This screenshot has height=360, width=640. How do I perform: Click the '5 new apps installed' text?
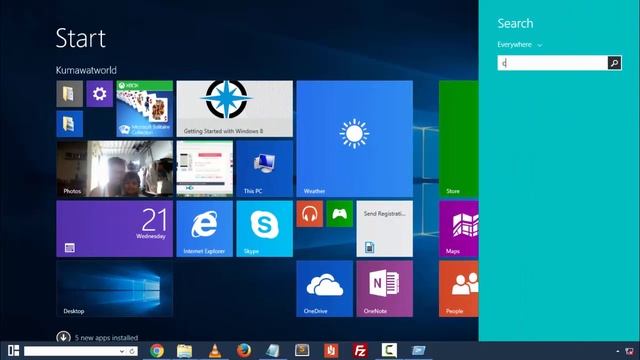(106, 338)
